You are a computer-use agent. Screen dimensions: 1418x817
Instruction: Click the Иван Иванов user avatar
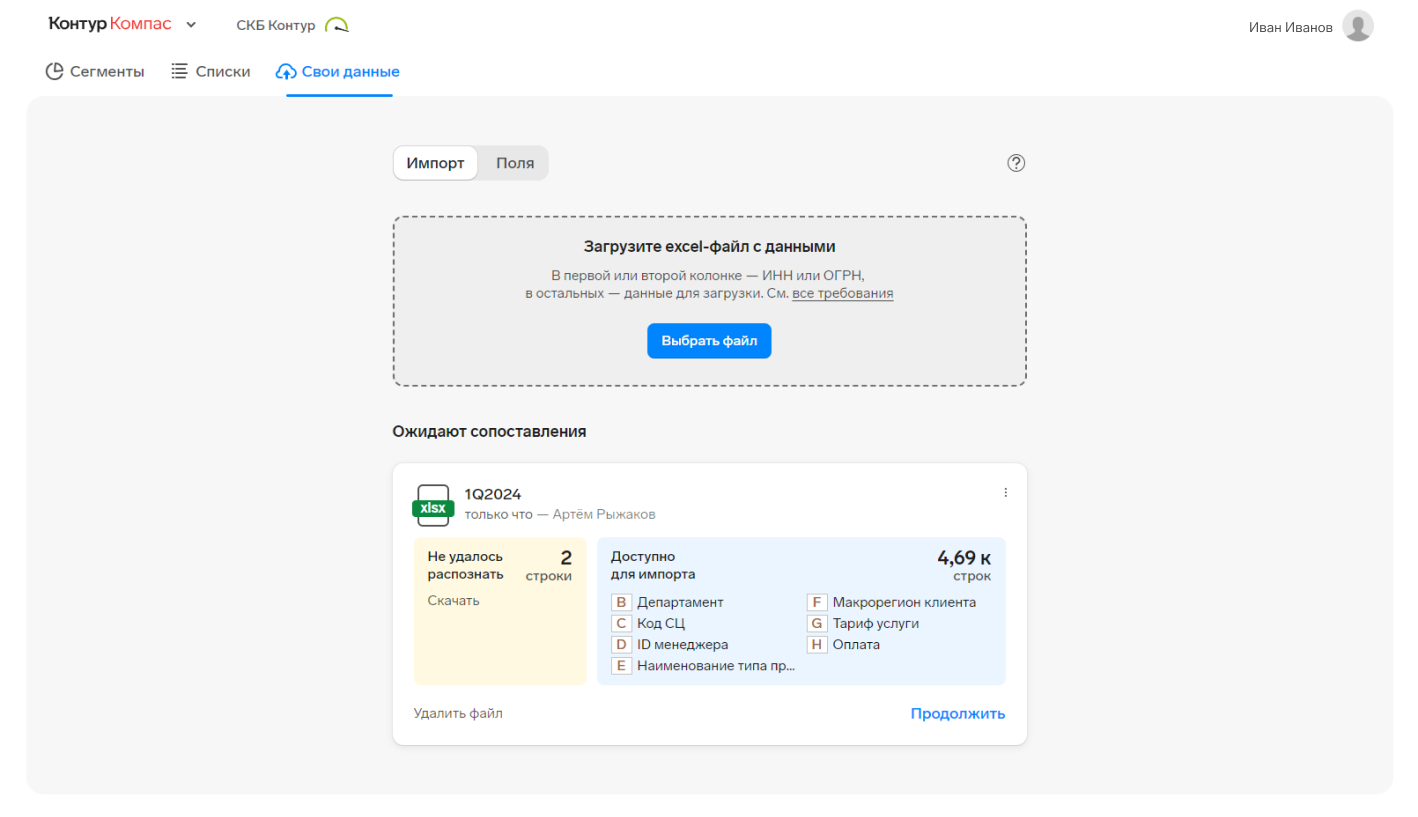pyautogui.click(x=1357, y=26)
